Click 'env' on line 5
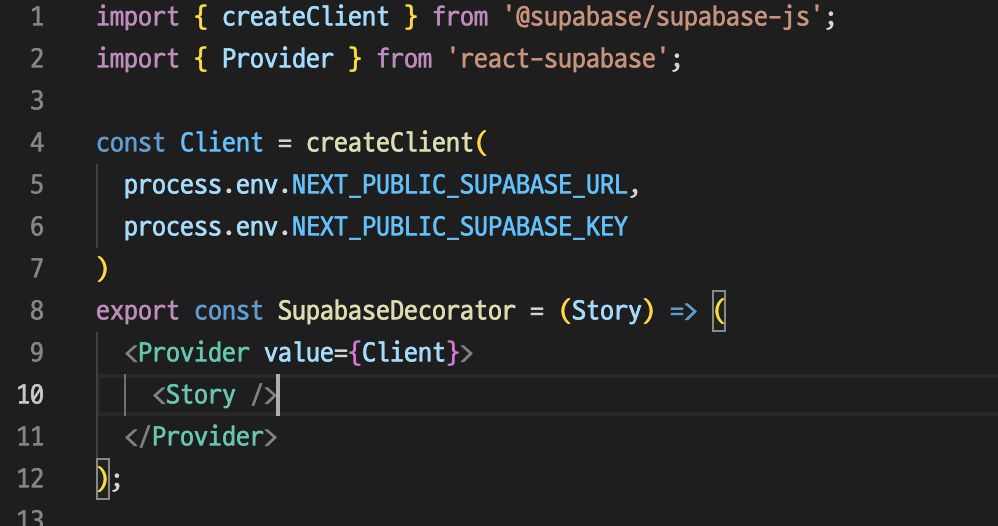Viewport: 998px width, 526px height. pos(257,185)
